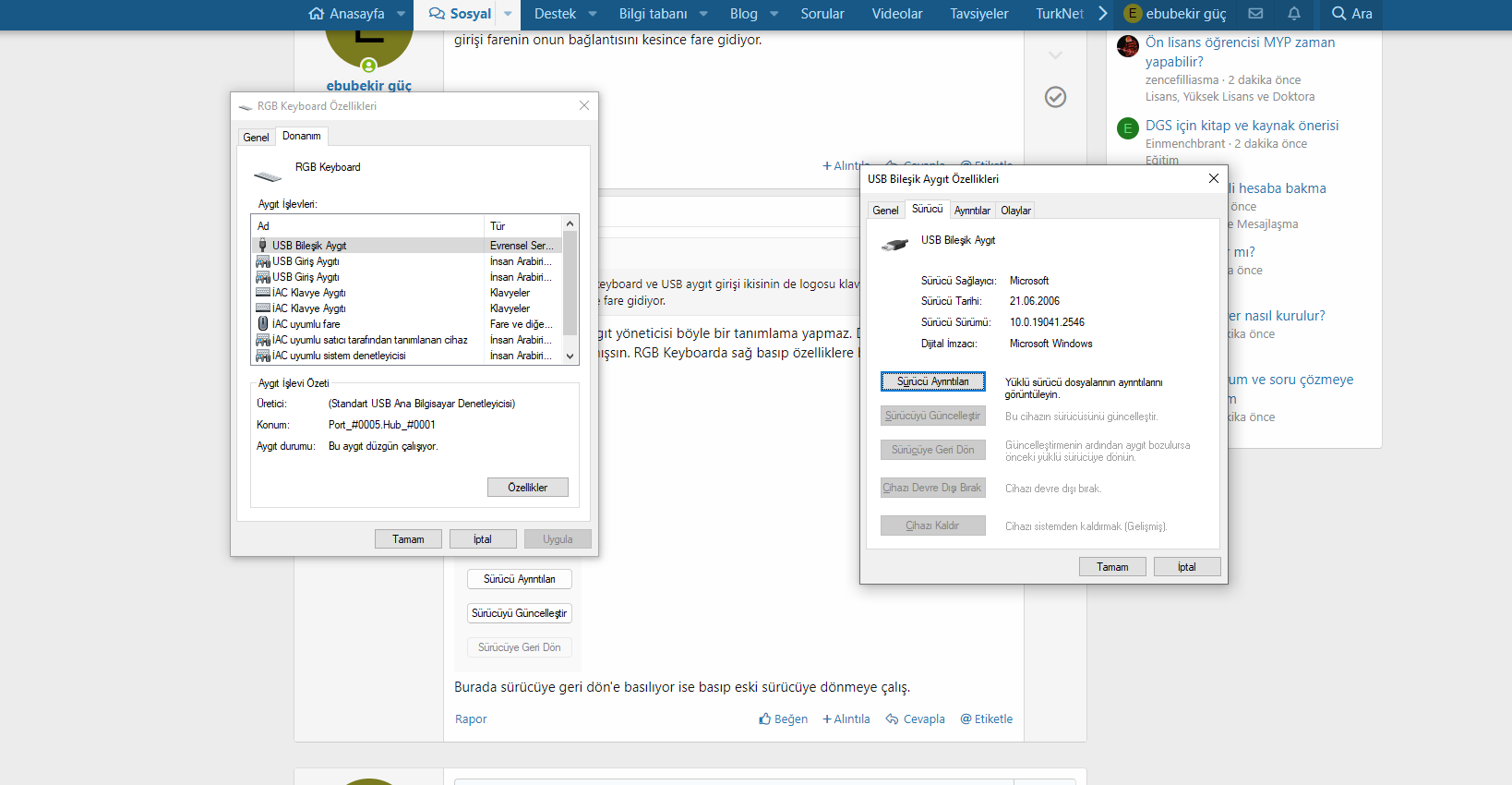Screen dimensions: 1512x785
Task: Click İptal in the USB Bileşik Aygıt dialog
Action: [1187, 567]
